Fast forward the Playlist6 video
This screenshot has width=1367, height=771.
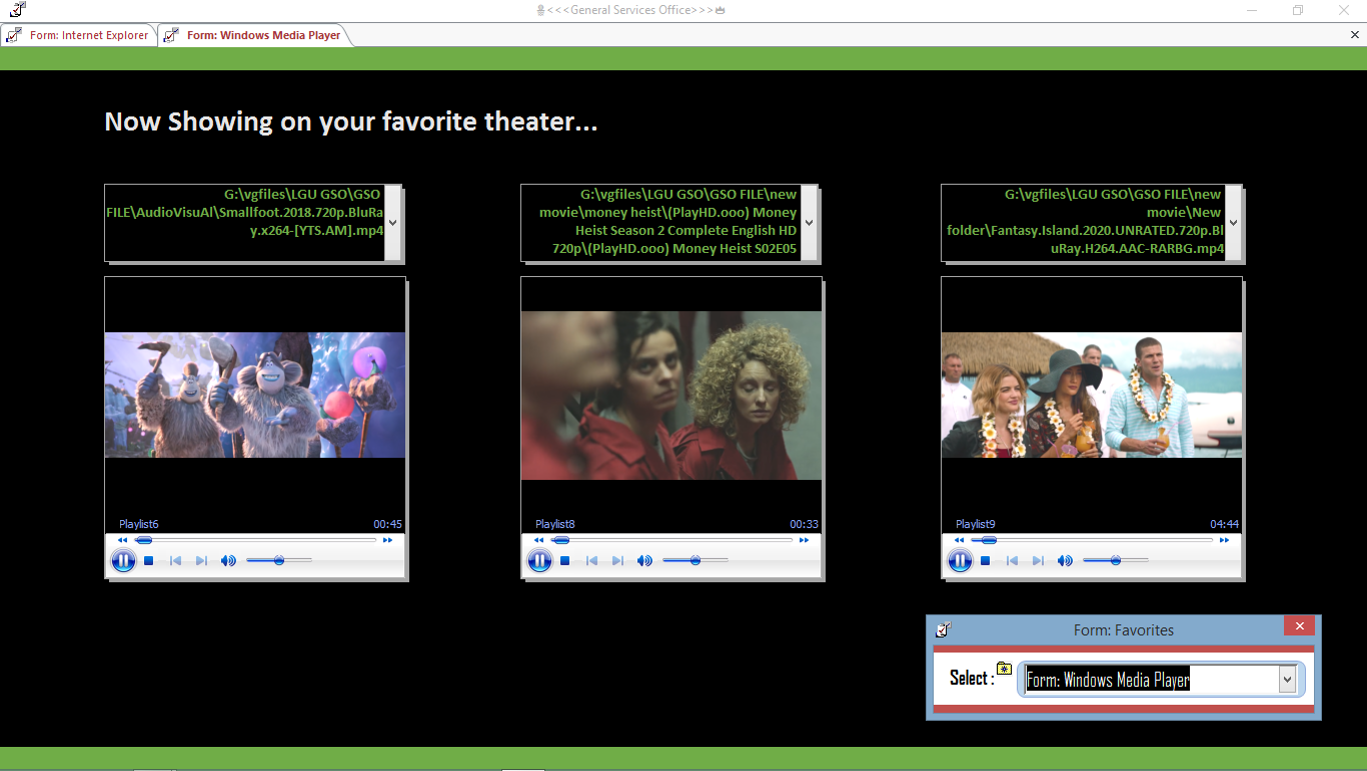click(388, 540)
